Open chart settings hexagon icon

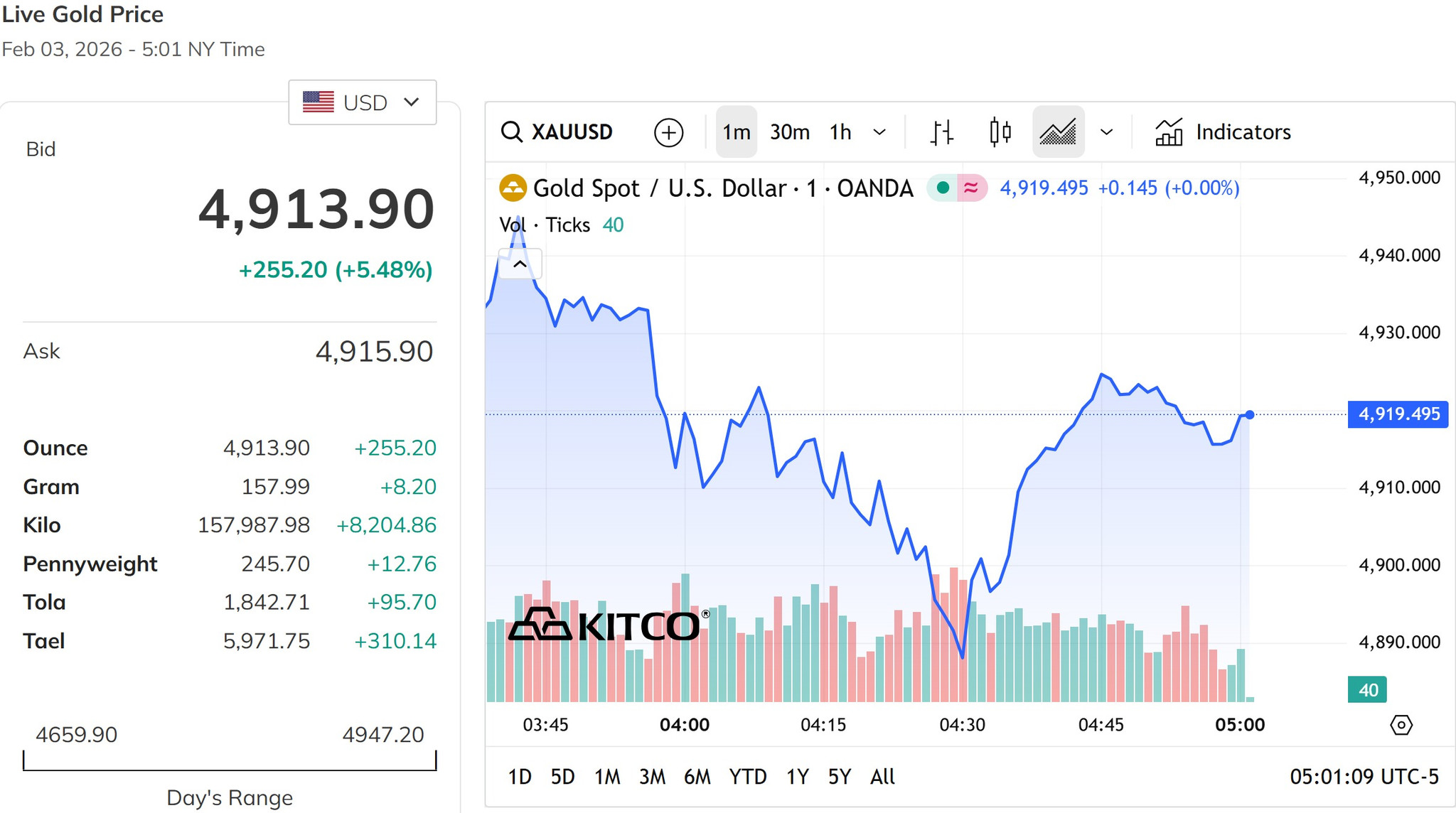point(1401,725)
